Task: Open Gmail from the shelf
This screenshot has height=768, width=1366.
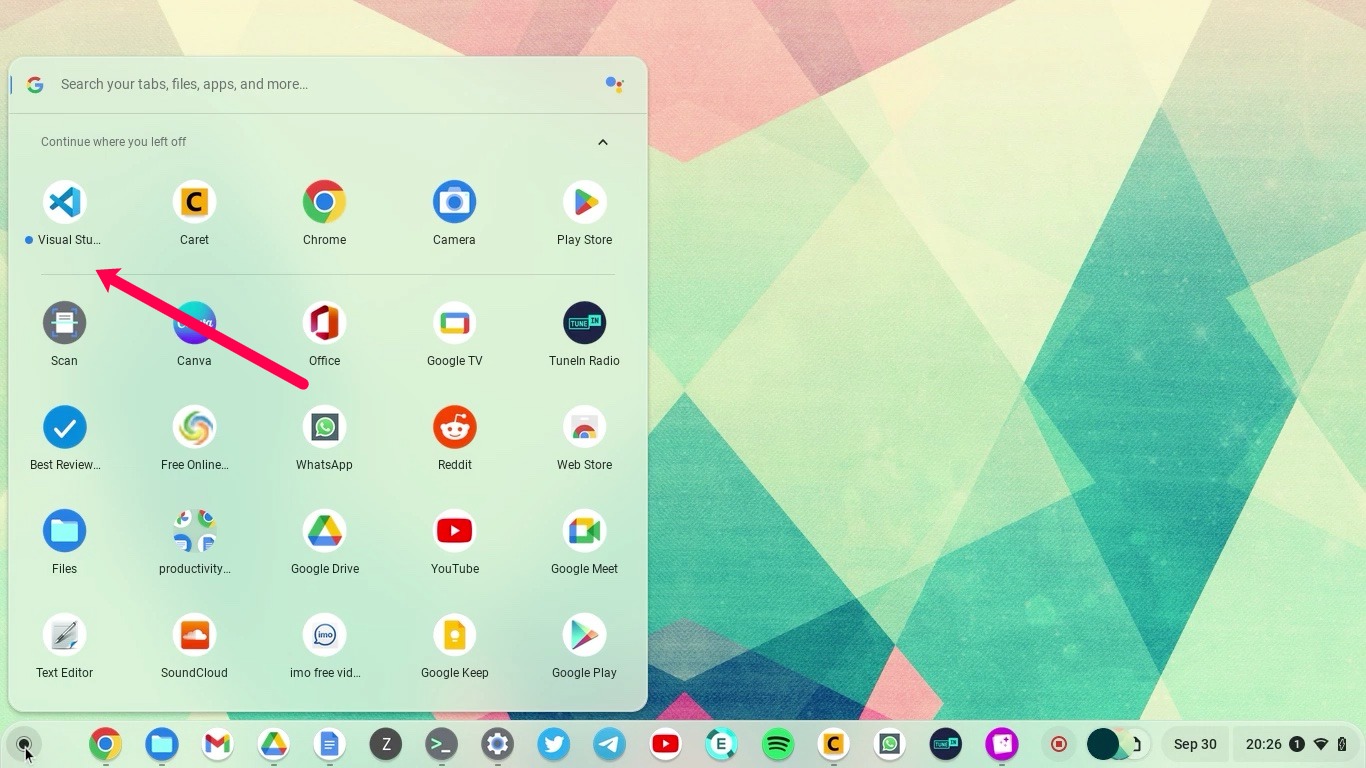Action: pyautogui.click(x=217, y=744)
